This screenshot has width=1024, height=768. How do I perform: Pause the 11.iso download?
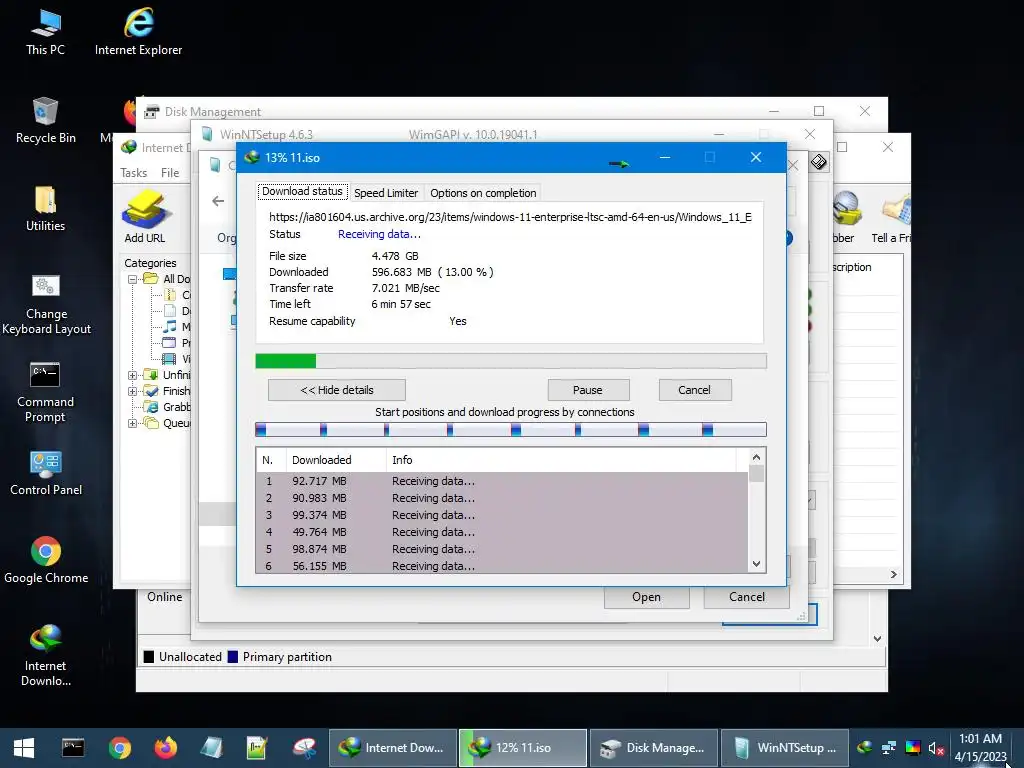[588, 390]
